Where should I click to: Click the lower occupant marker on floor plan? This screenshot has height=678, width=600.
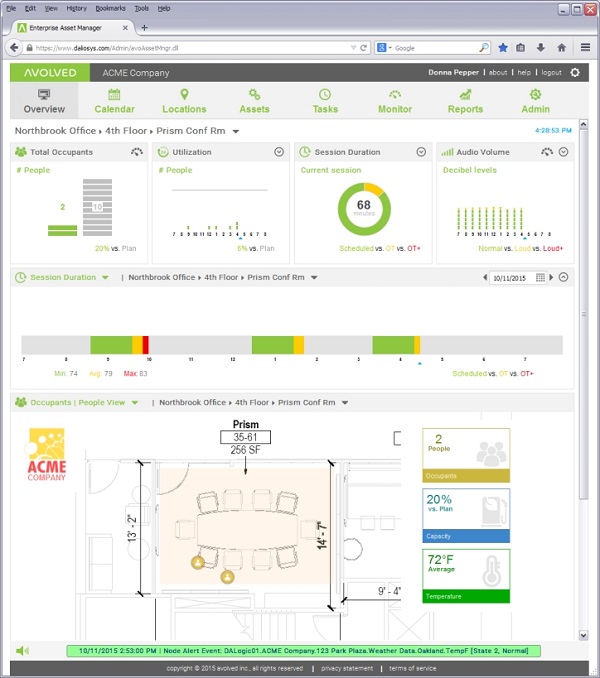pyautogui.click(x=227, y=577)
